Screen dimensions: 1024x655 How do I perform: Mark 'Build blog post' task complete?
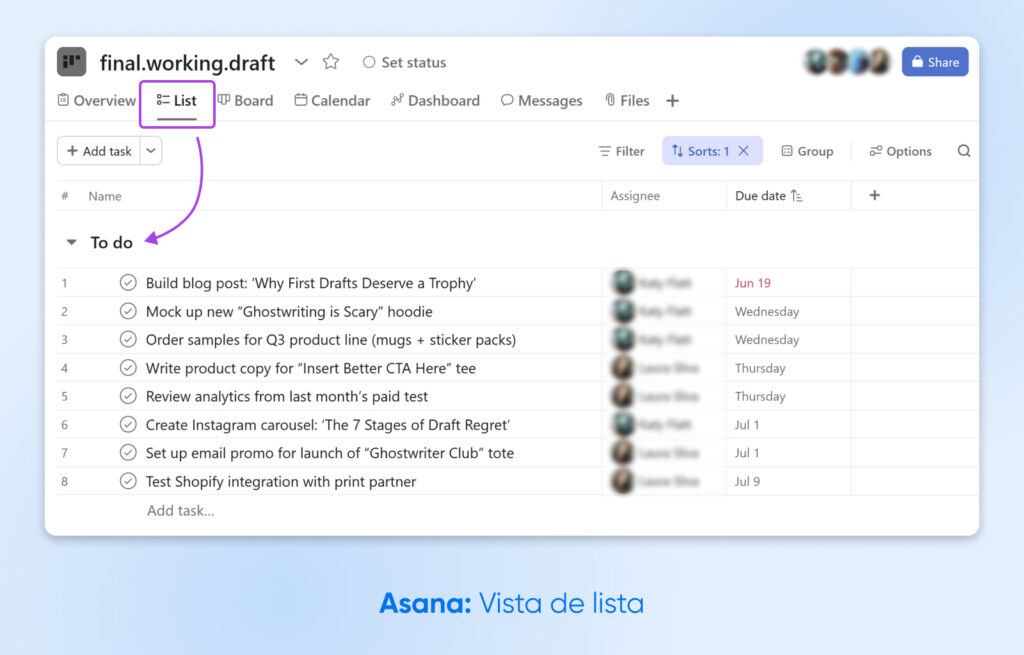click(128, 282)
